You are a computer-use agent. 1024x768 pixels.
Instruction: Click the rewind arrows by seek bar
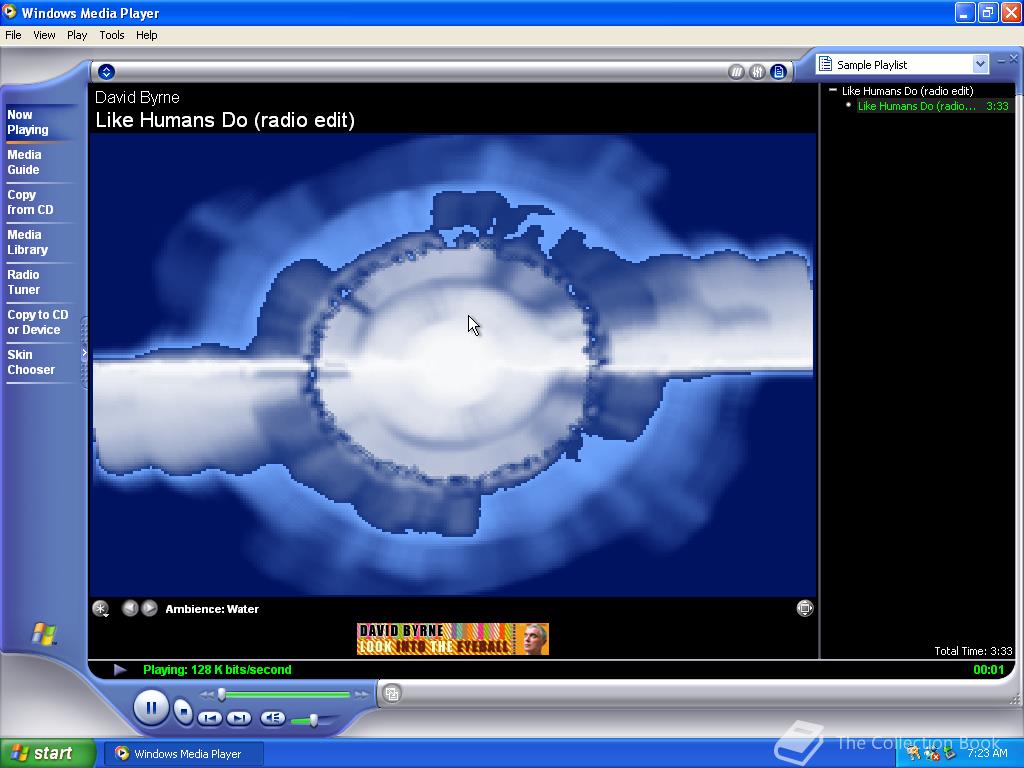tap(207, 695)
